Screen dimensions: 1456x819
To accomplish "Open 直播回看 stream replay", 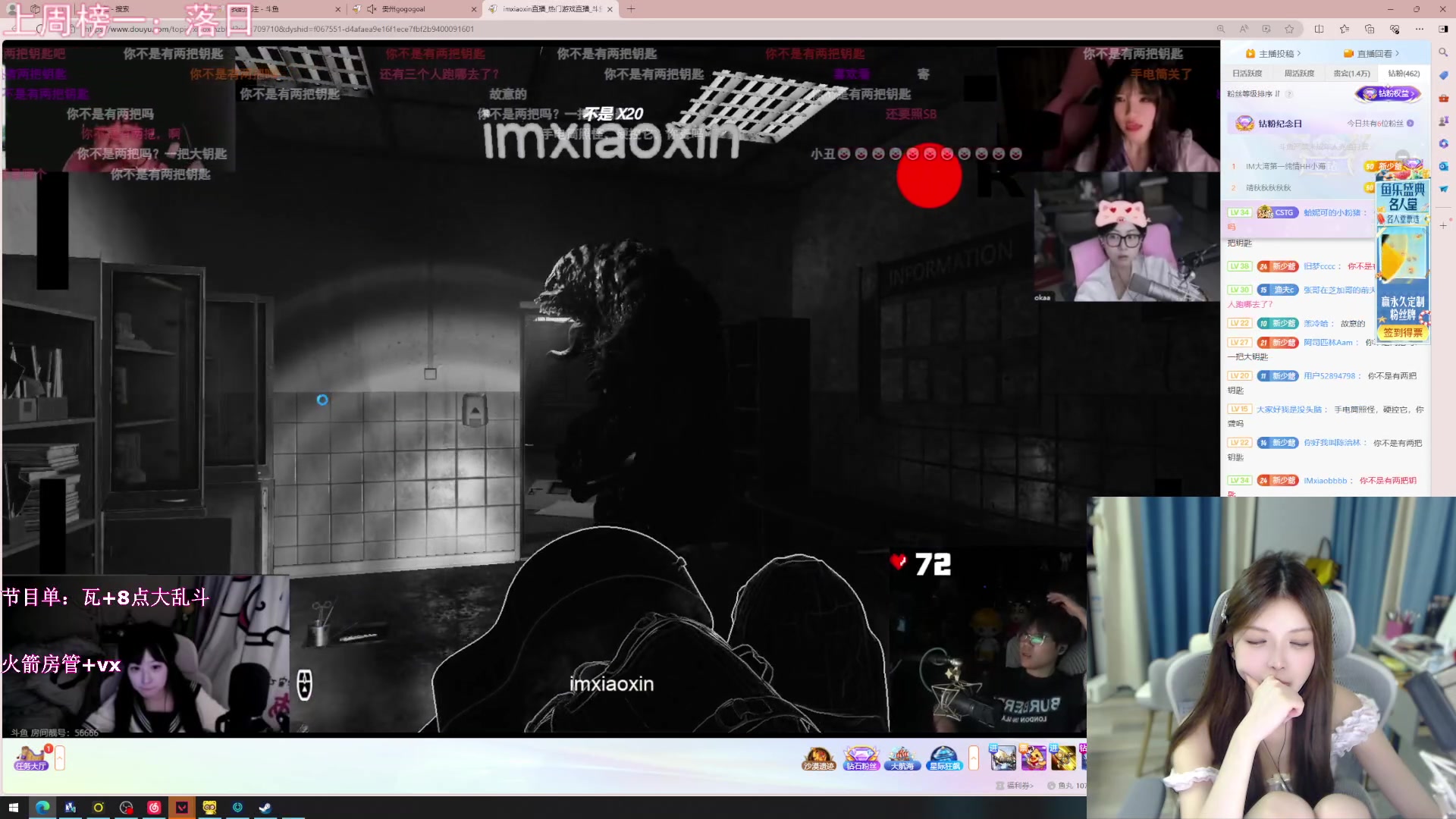I will click(x=1371, y=54).
